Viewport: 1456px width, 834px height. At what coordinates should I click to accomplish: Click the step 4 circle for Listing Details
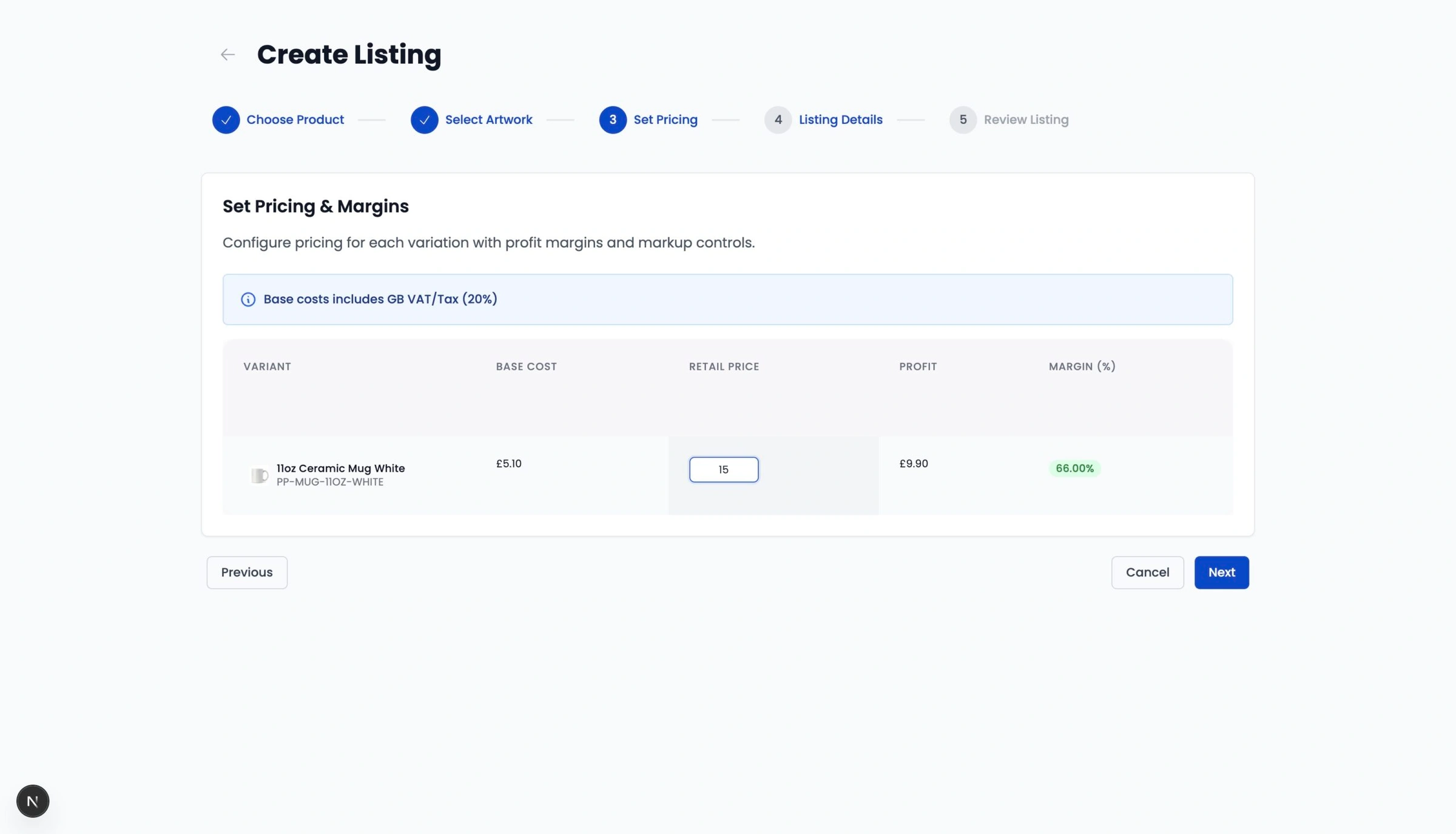point(778,120)
